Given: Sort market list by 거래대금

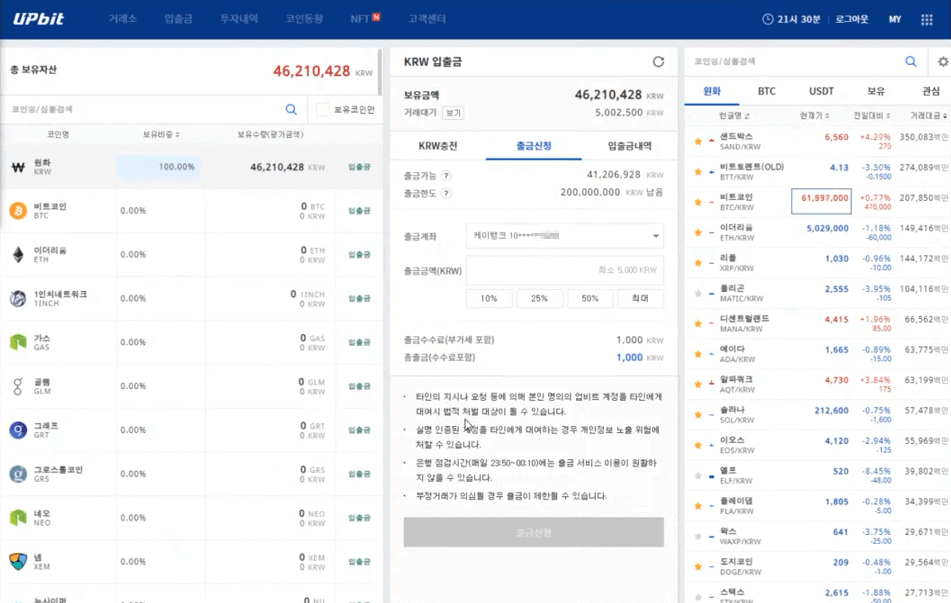Looking at the screenshot, I should [x=928, y=115].
